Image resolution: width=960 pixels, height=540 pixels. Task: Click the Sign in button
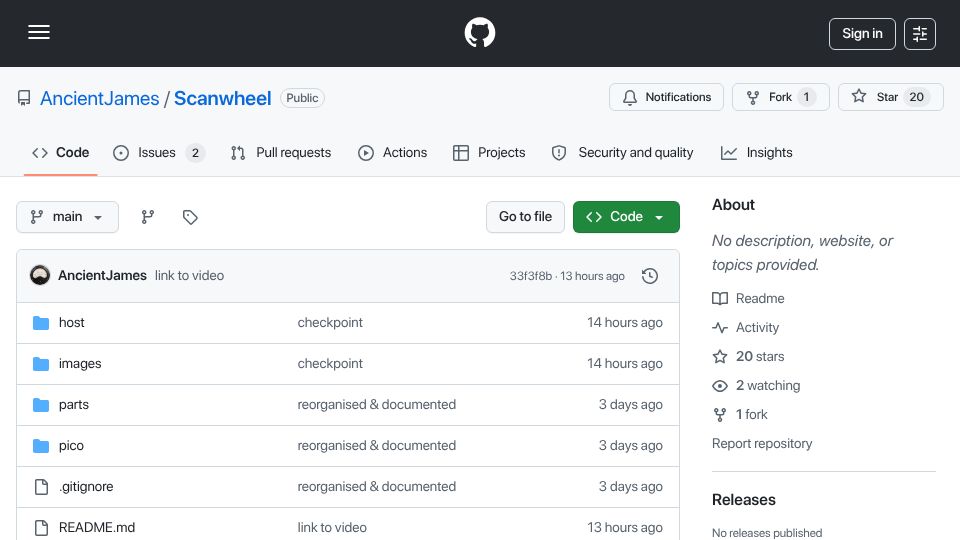(x=862, y=34)
